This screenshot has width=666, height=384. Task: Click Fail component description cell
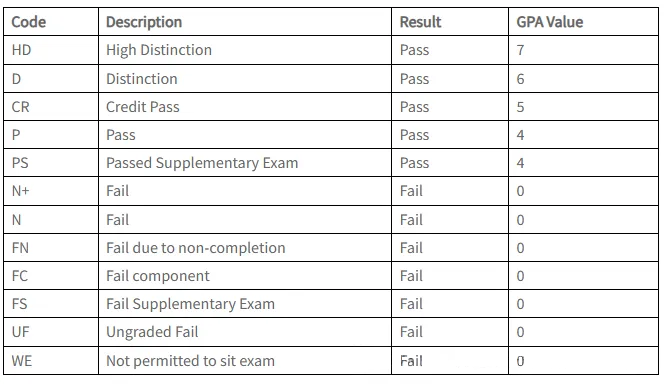tap(245, 276)
